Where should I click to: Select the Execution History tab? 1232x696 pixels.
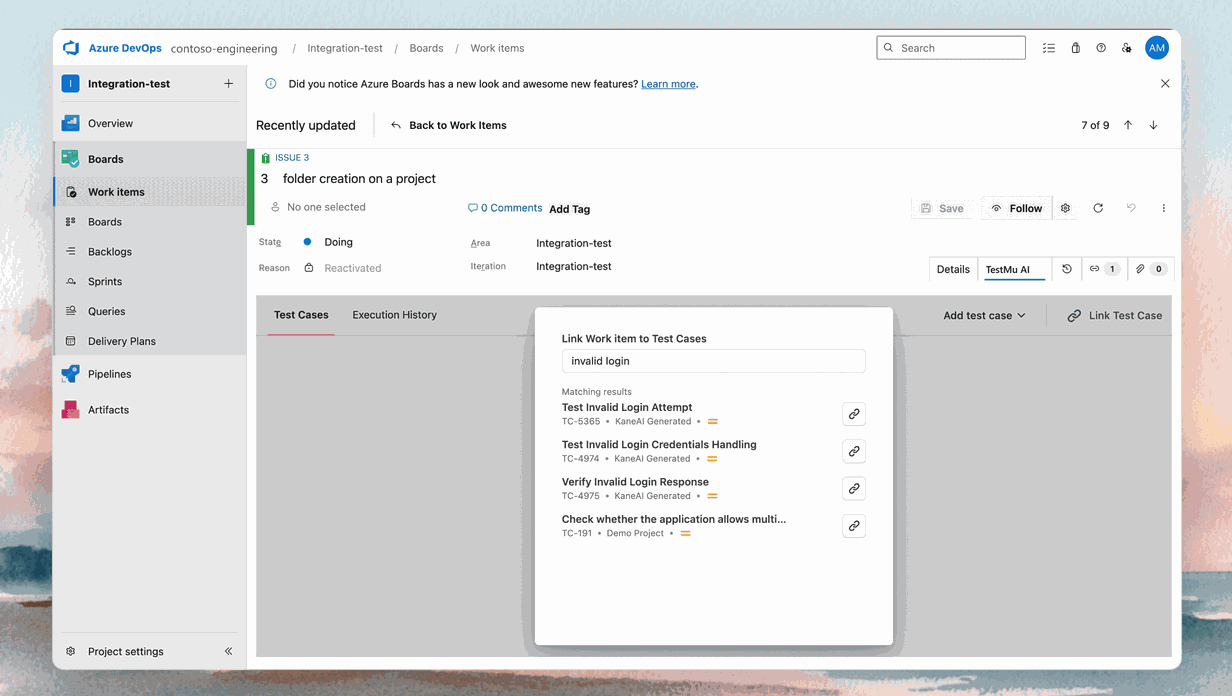394,315
